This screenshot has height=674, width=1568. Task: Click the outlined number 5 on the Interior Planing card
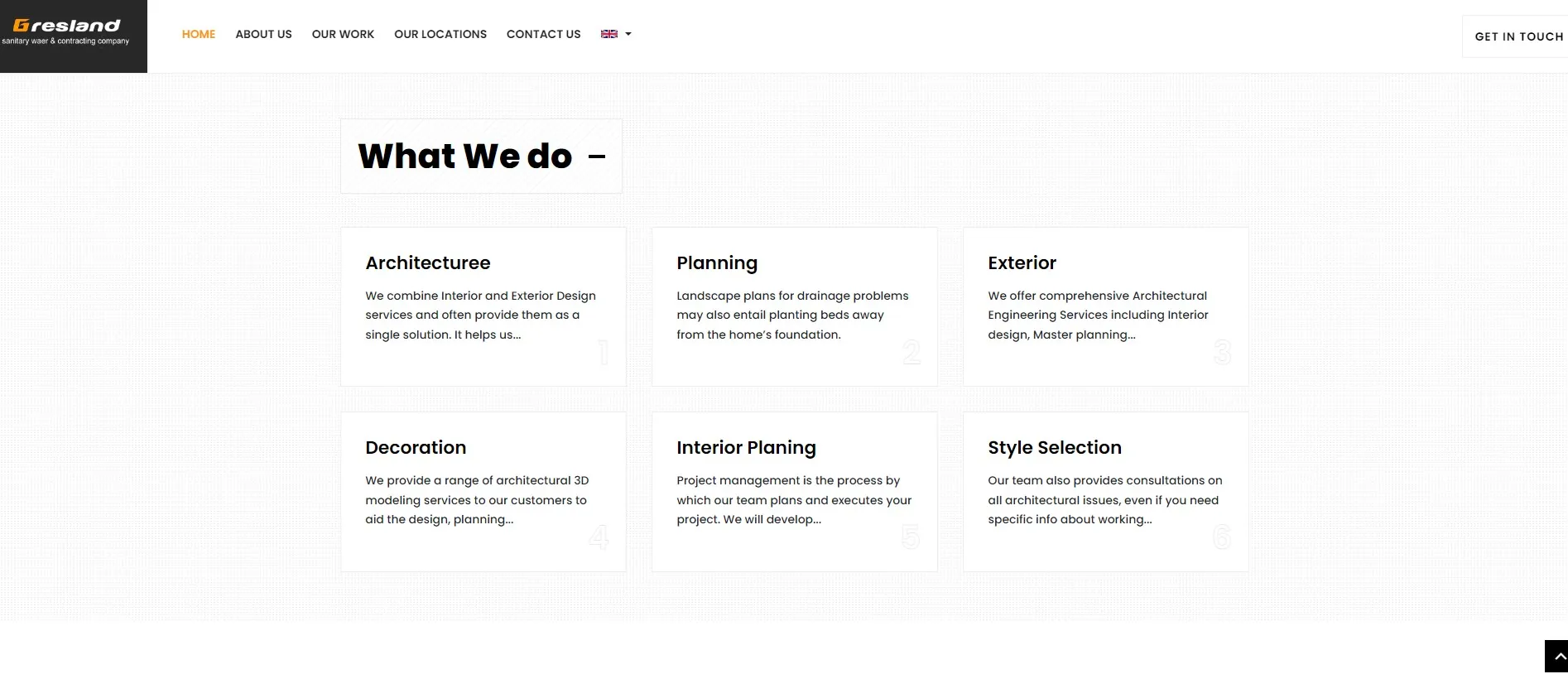[911, 537]
